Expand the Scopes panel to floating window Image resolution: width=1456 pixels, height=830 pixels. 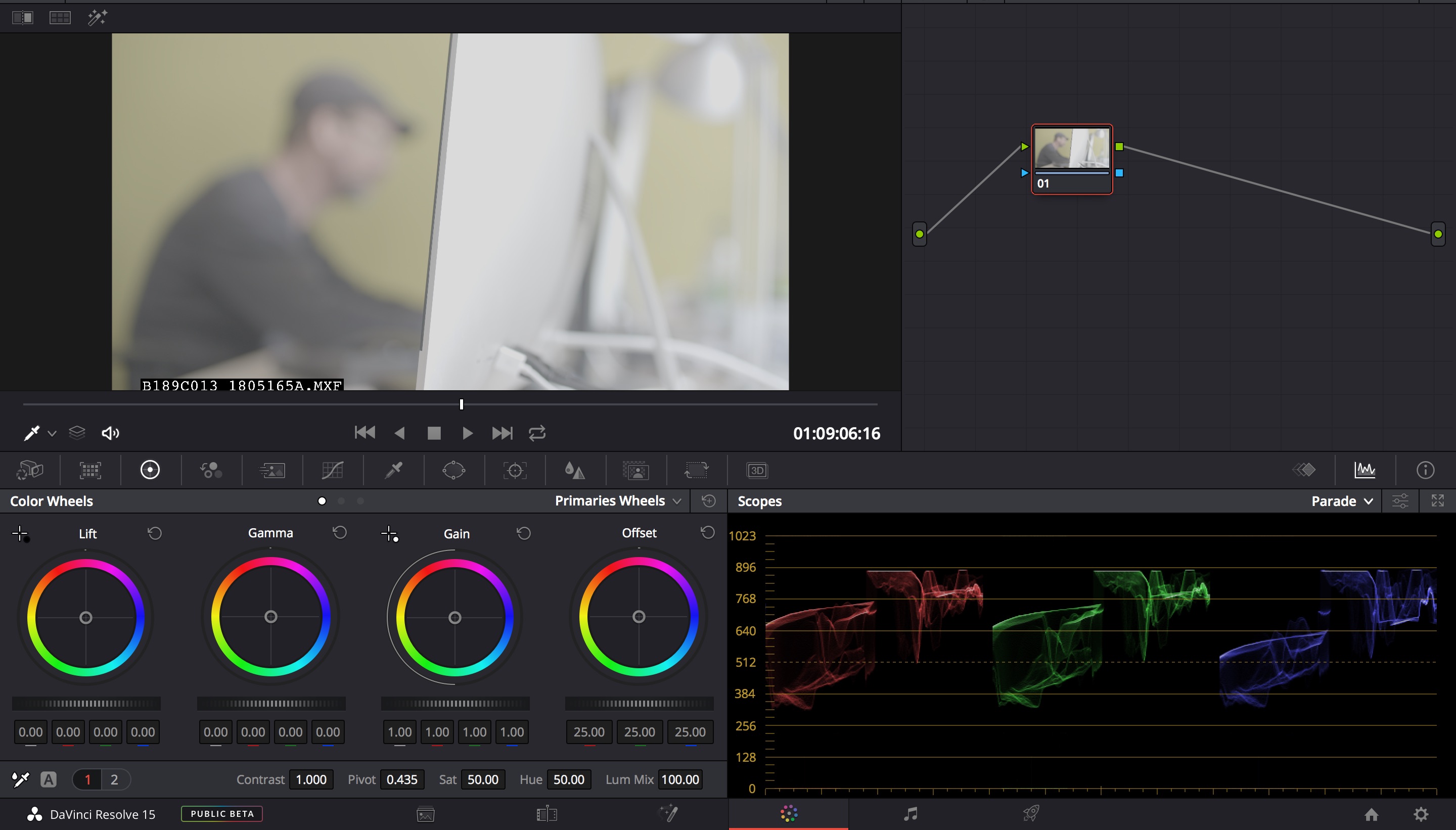[1437, 501]
